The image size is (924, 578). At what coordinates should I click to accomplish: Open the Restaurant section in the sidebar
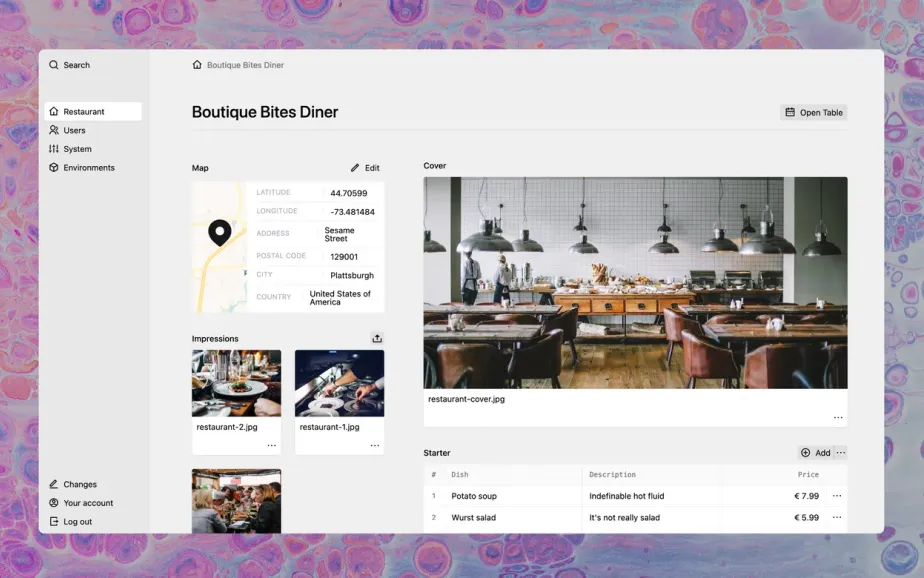tap(84, 112)
